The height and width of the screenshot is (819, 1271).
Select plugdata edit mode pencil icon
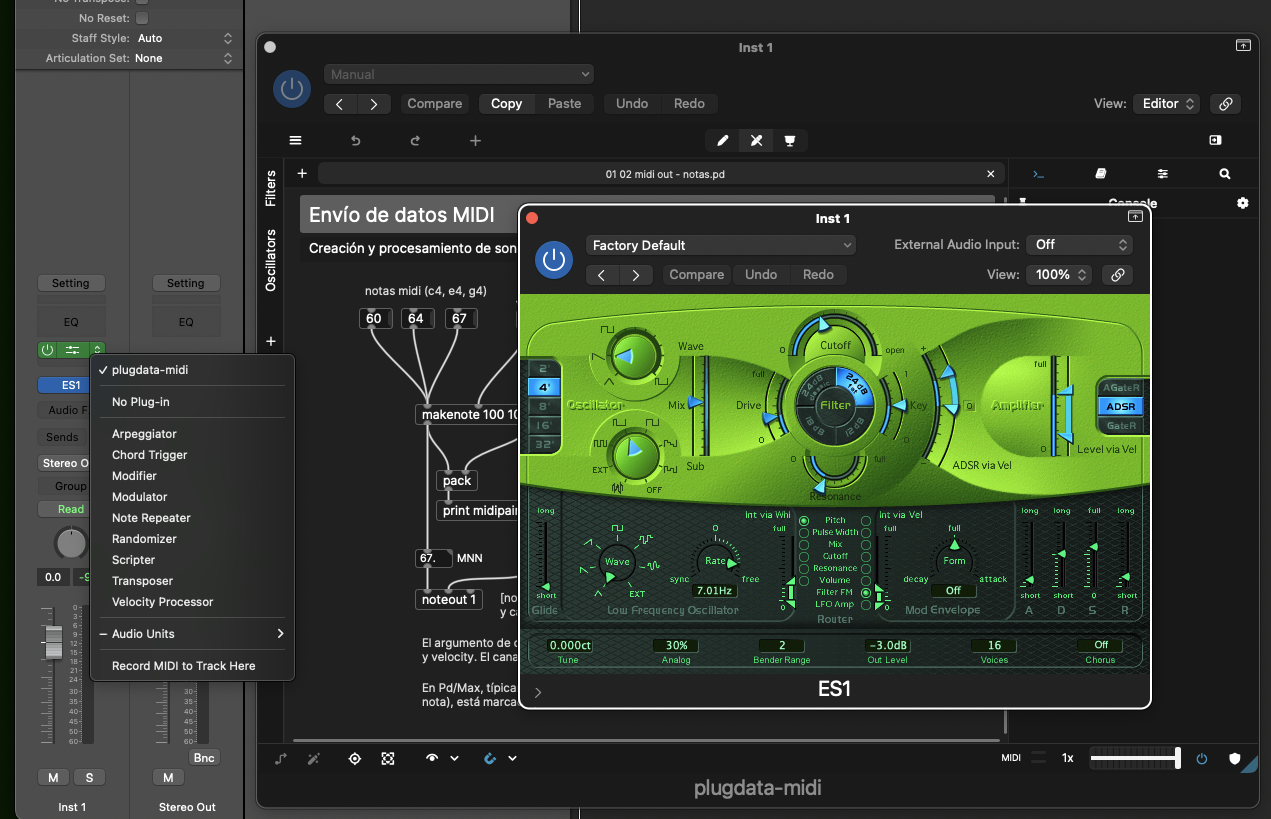click(x=723, y=141)
